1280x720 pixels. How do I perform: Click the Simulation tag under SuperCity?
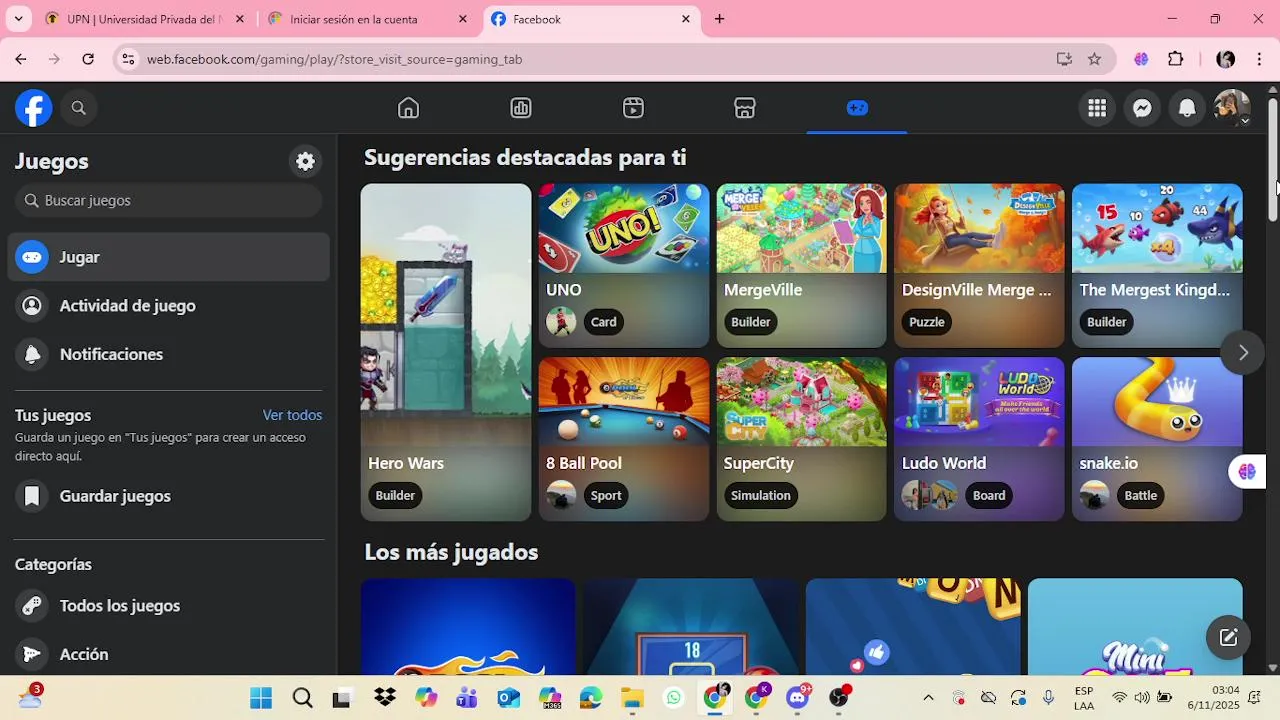[760, 495]
